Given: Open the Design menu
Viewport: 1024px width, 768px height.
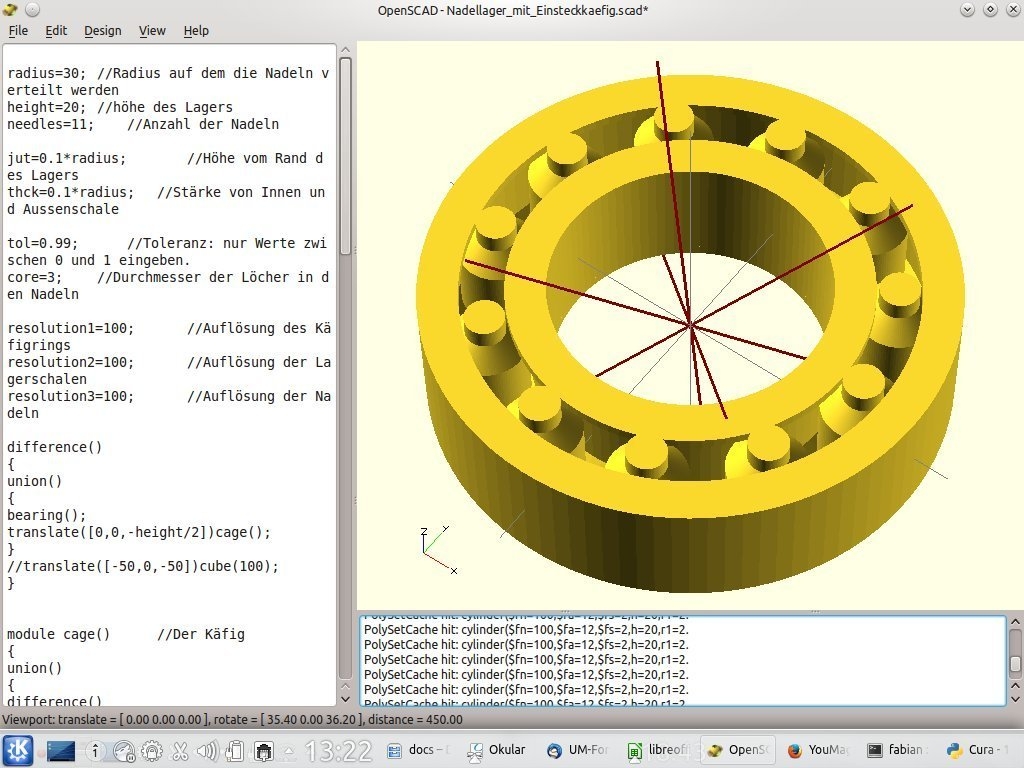Looking at the screenshot, I should [x=102, y=30].
